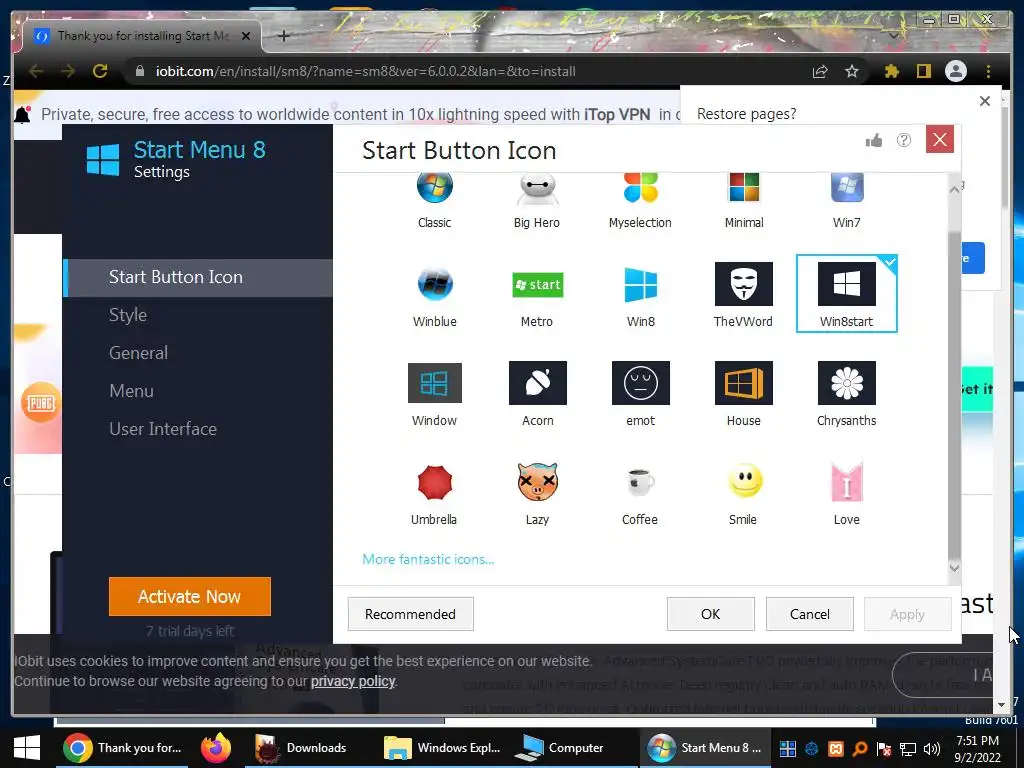1024x768 pixels.
Task: Click the Chrome address bar URL
Action: point(366,71)
